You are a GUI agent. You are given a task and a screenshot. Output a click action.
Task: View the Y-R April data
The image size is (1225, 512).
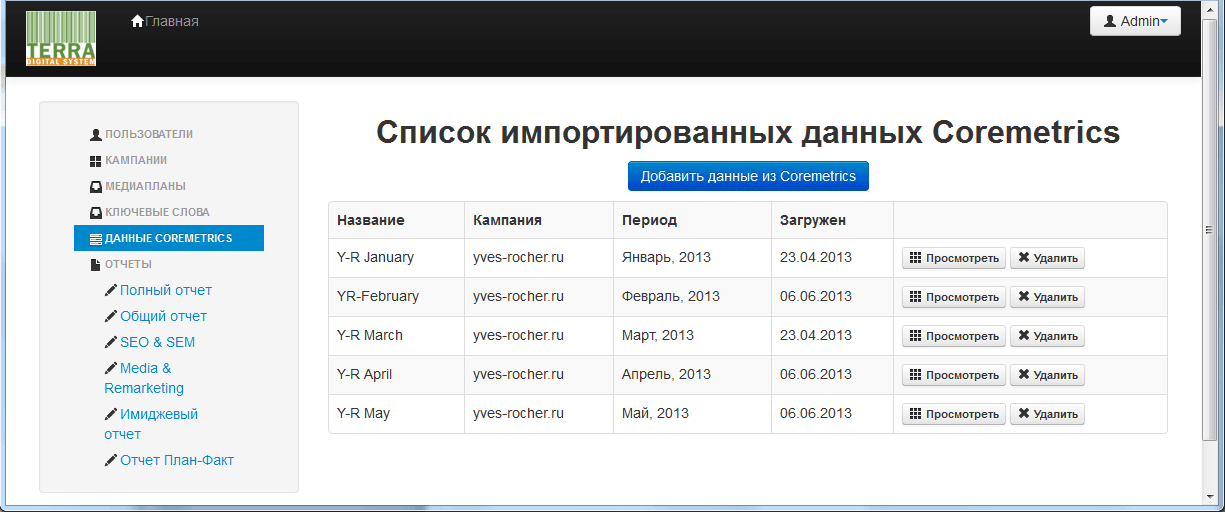coord(954,375)
